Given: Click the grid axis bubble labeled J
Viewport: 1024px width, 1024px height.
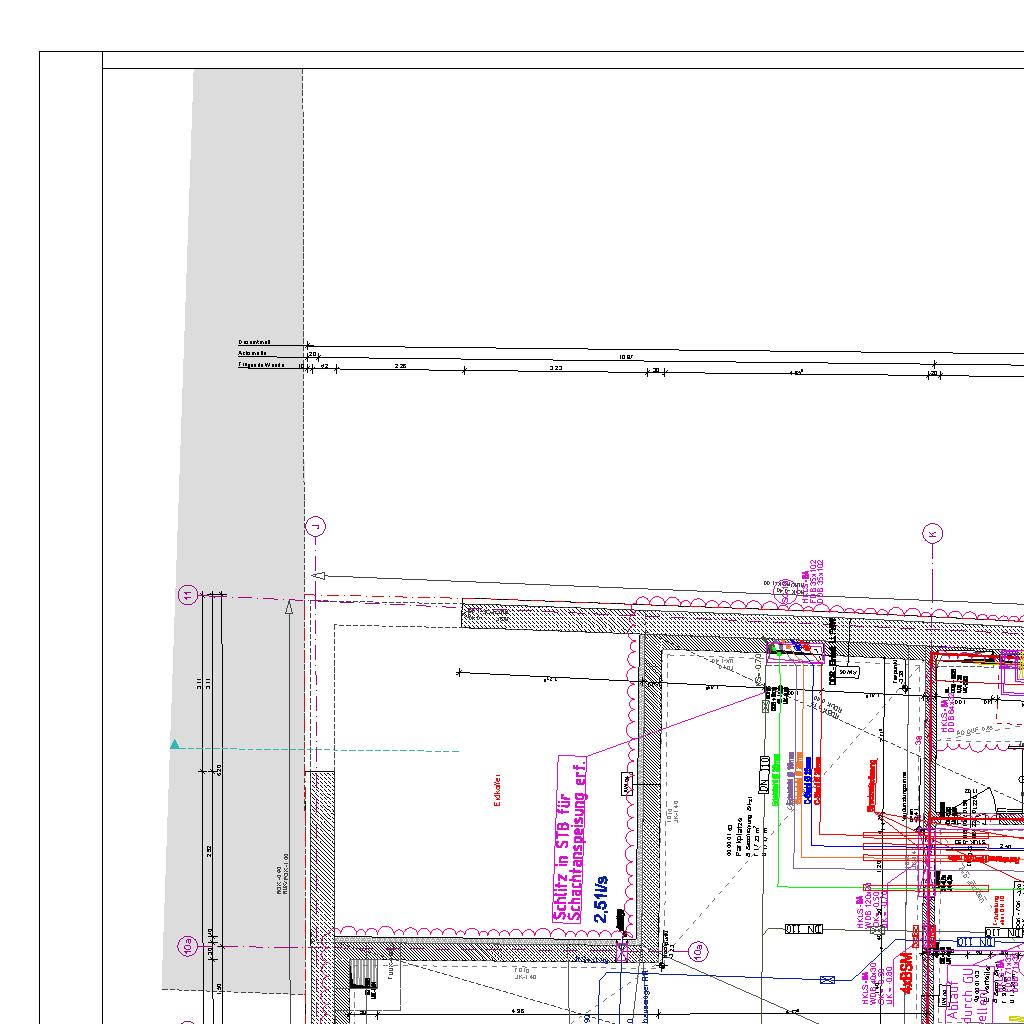Looking at the screenshot, I should (x=315, y=527).
